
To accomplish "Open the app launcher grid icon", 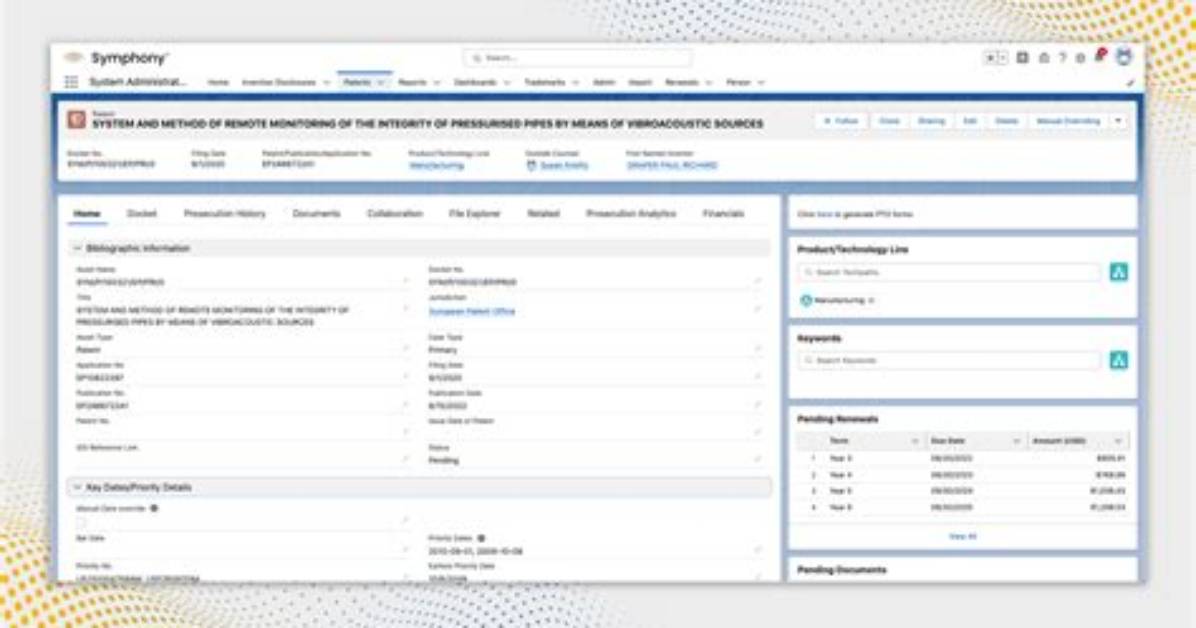I will (71, 82).
